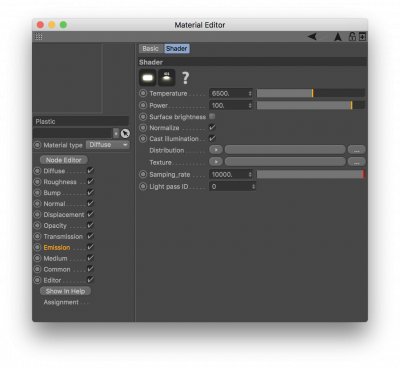The height and width of the screenshot is (368, 400).
Task: Select the texture emission shader icon
Action: pyautogui.click(x=166, y=78)
